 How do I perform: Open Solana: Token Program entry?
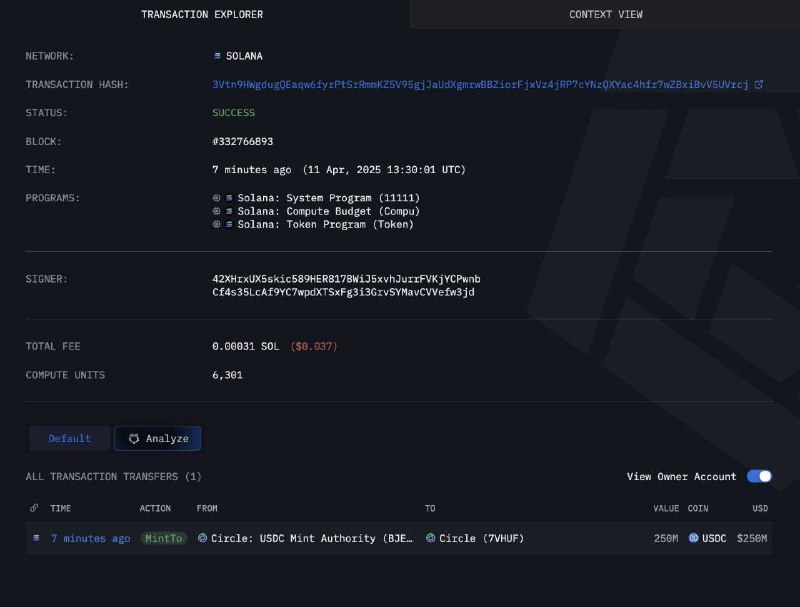point(325,224)
